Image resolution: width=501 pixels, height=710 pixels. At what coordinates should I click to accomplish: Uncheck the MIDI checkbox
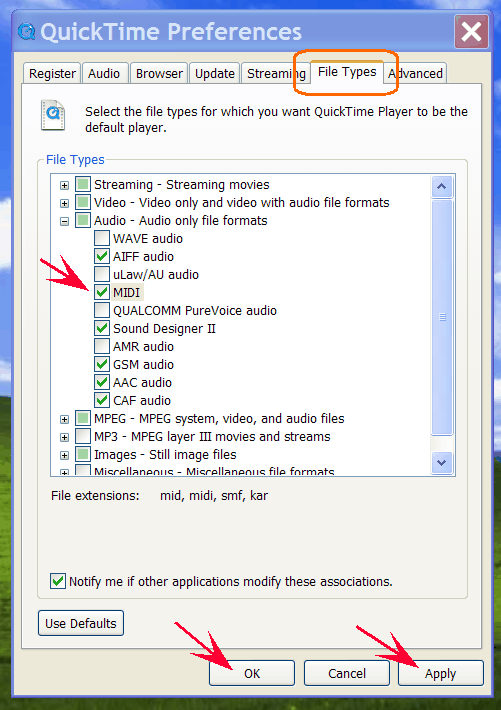pyautogui.click(x=102, y=293)
